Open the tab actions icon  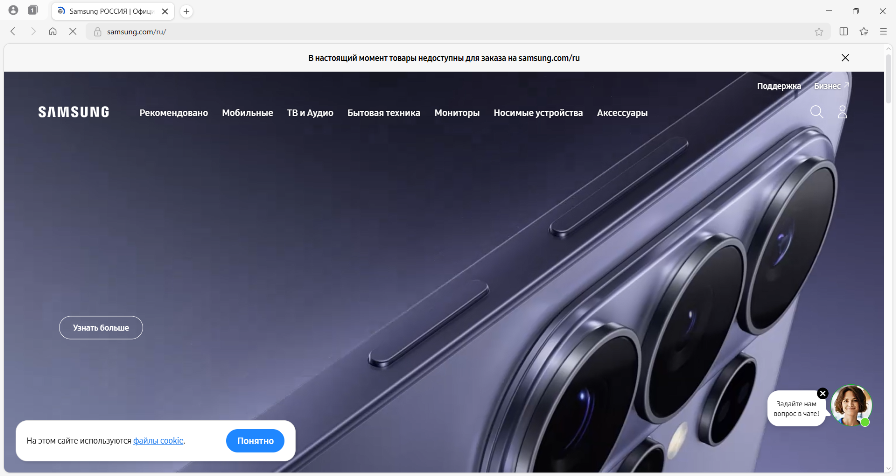pos(33,10)
